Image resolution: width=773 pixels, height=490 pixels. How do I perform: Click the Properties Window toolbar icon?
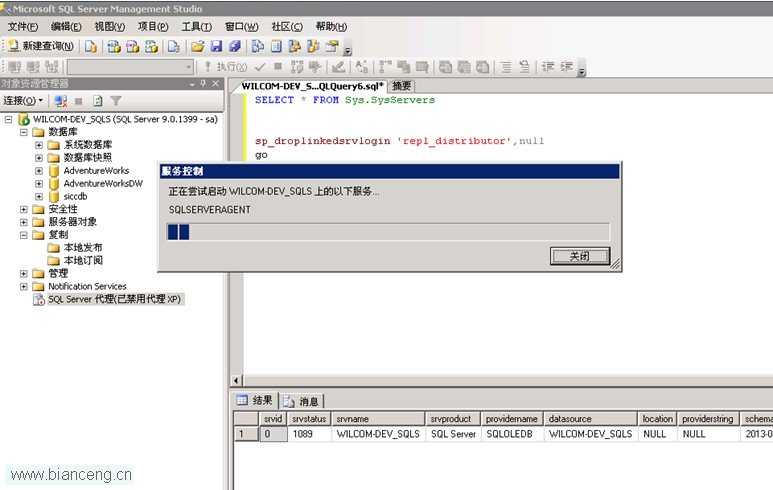pos(332,46)
